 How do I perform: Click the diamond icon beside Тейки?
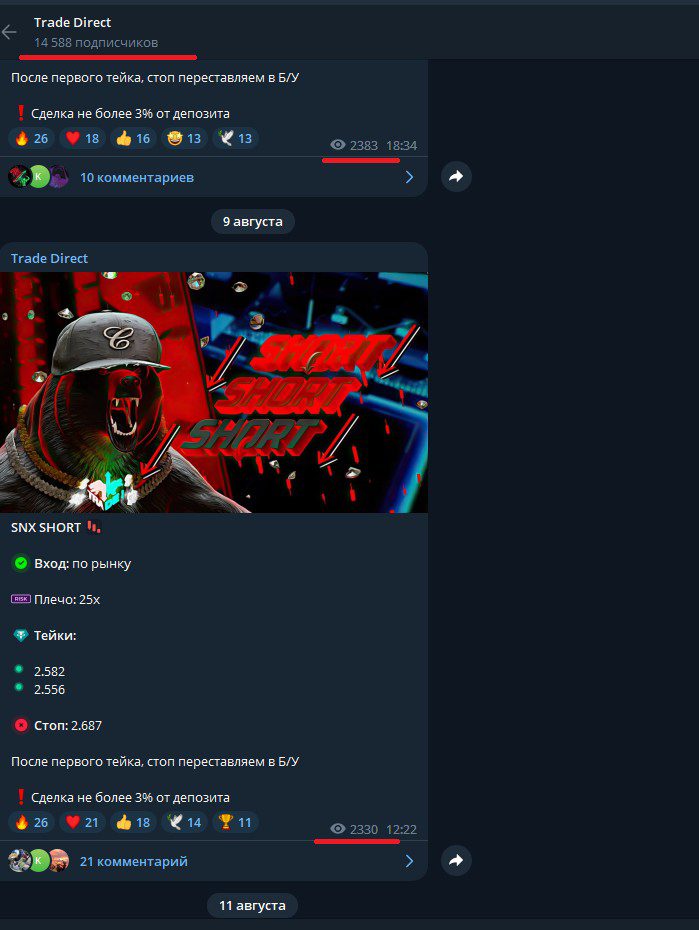[x=21, y=635]
